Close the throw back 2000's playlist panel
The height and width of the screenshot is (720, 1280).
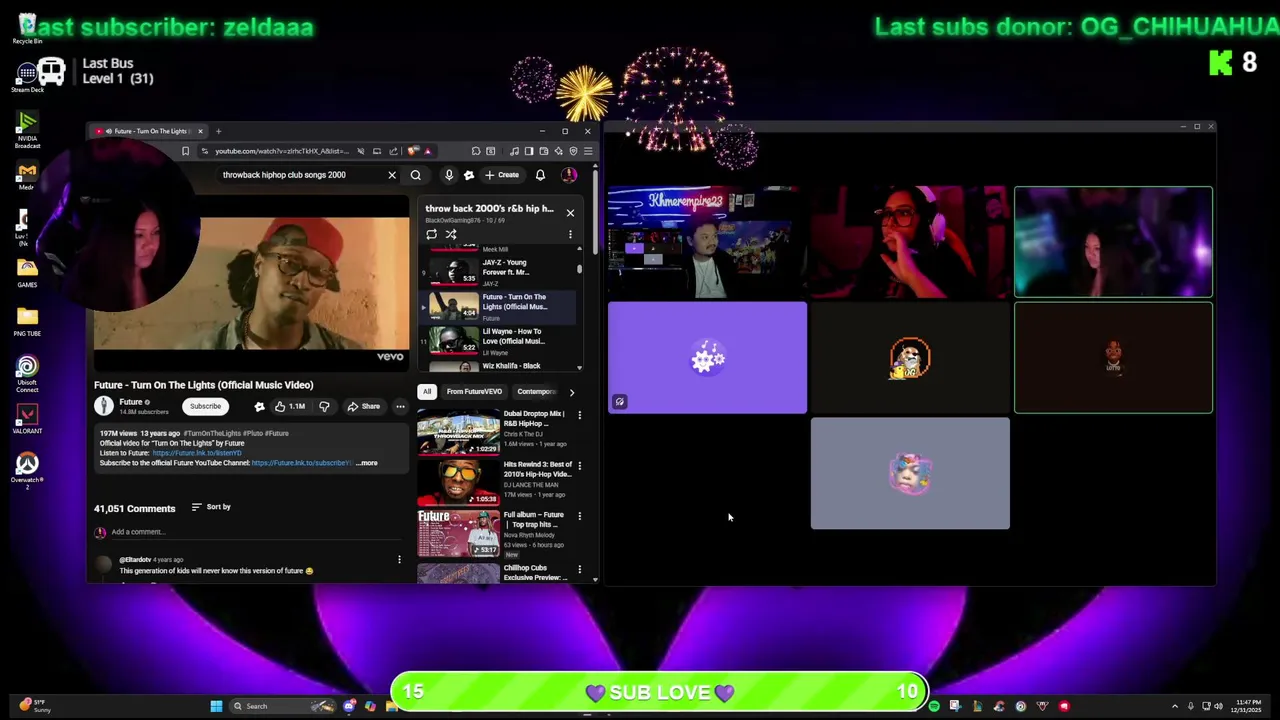570,213
